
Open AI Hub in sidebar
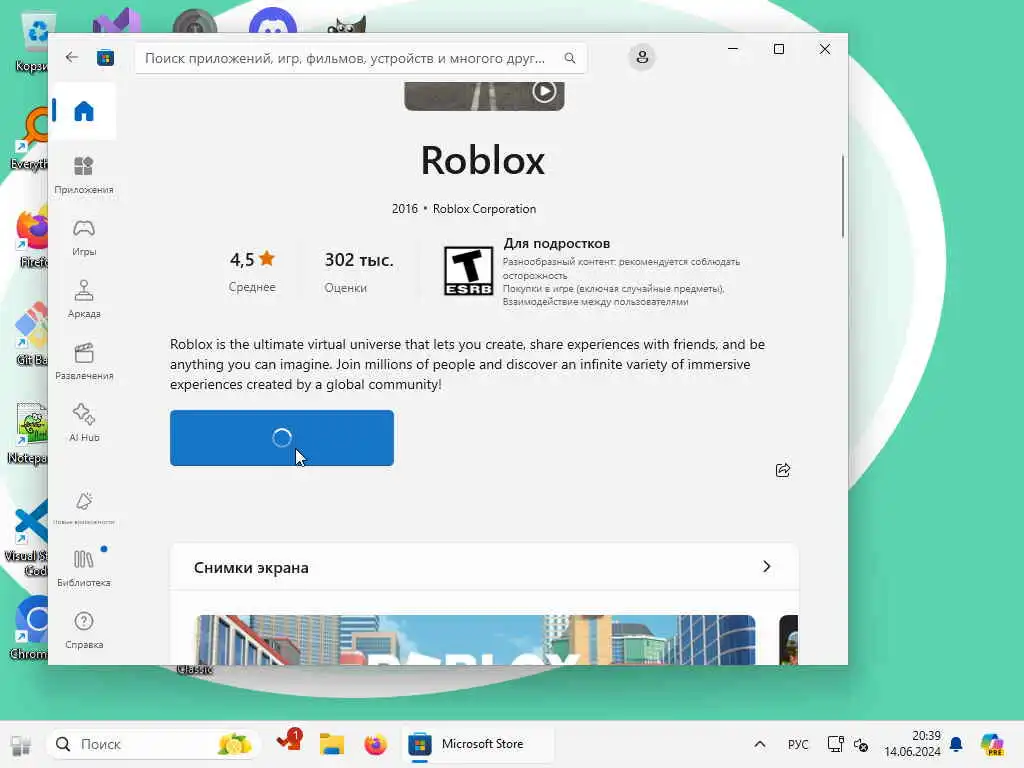coord(84,423)
